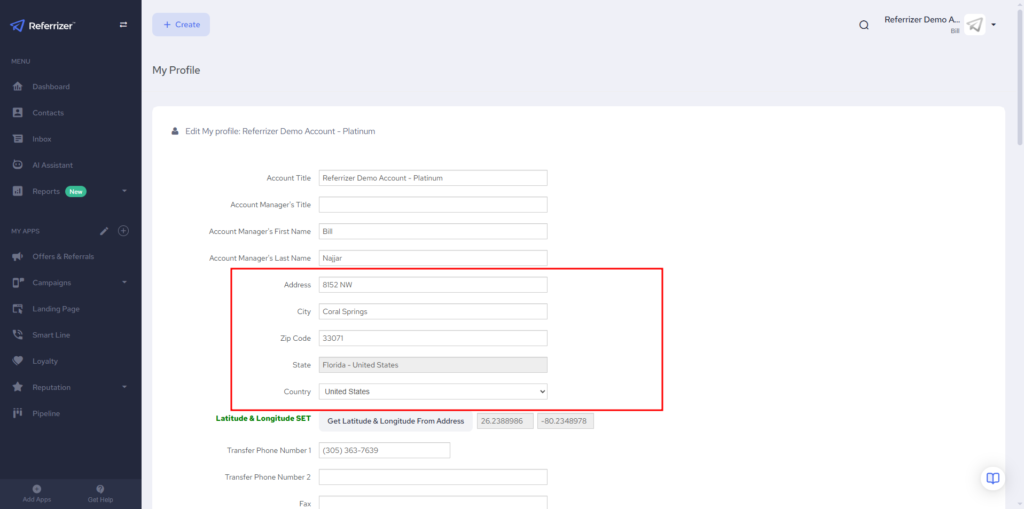The width and height of the screenshot is (1024, 509).
Task: Expand the Reputation submenu
Action: pyautogui.click(x=124, y=387)
